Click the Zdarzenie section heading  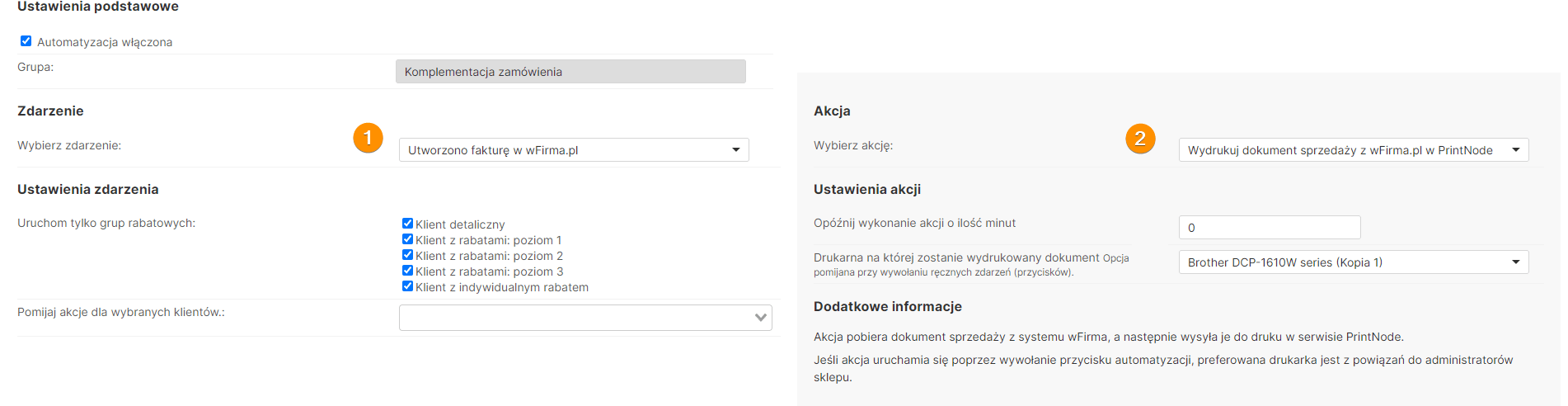coord(50,111)
